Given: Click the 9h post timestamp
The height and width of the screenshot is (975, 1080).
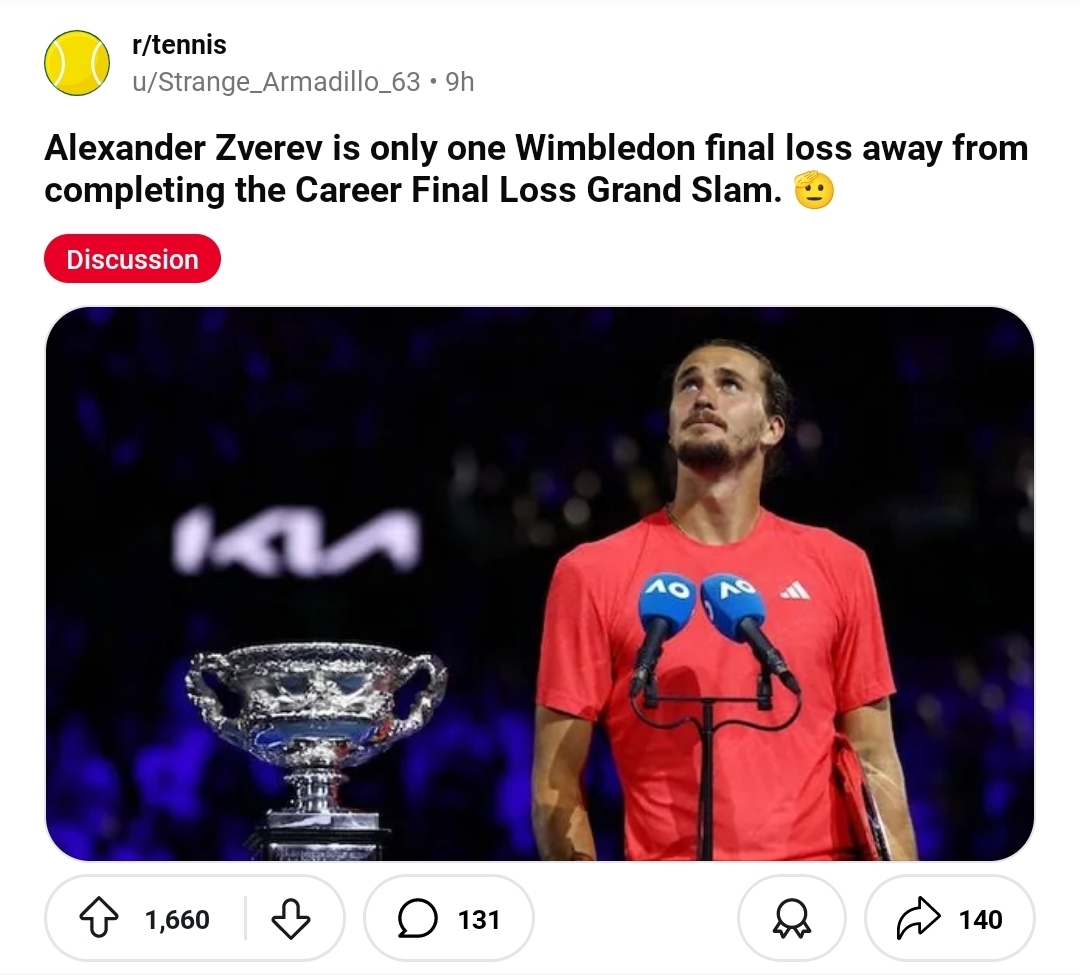Looking at the screenshot, I should tap(459, 82).
